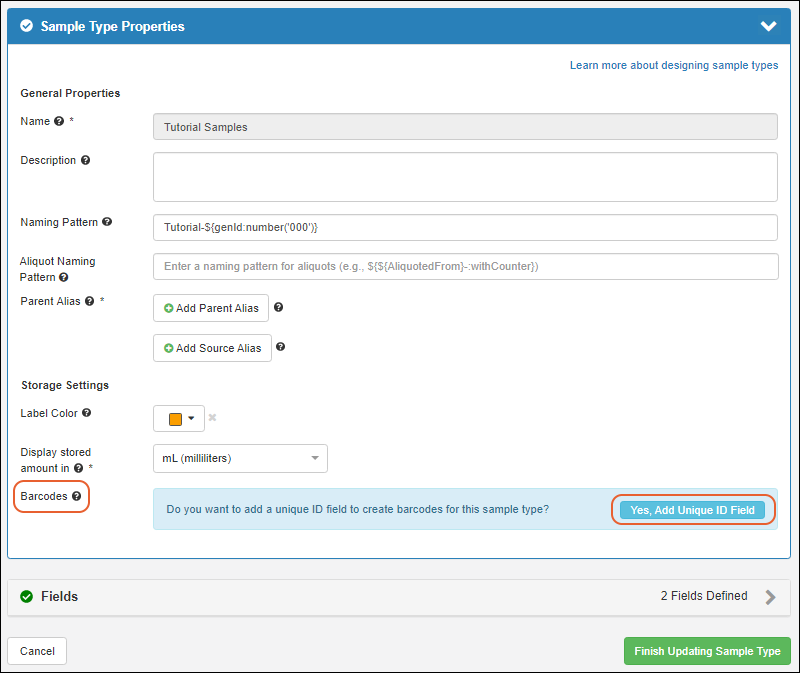Click help icon beside Description label

tap(85, 160)
